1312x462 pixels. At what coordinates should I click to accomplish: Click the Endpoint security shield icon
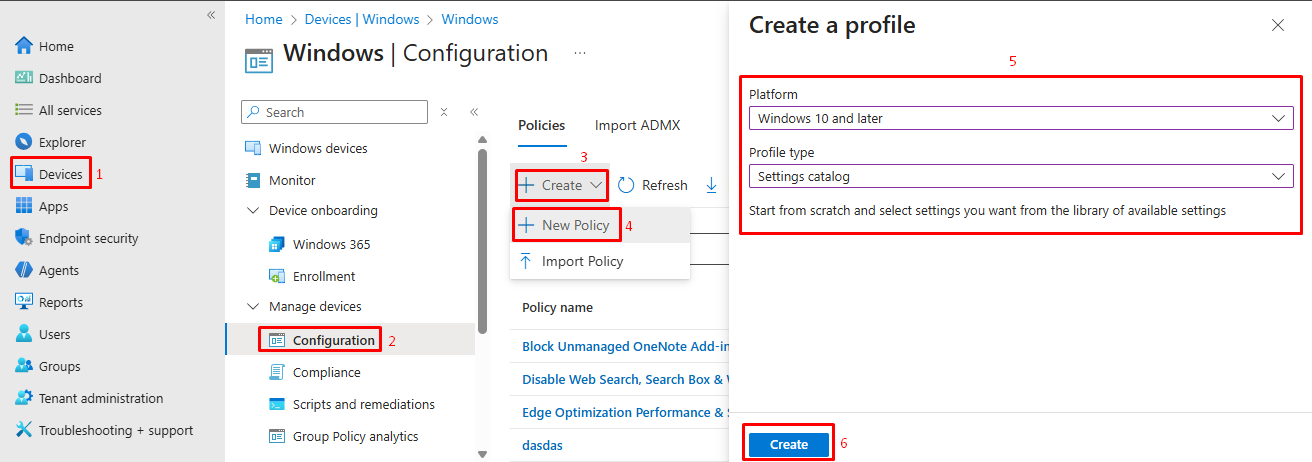24,238
